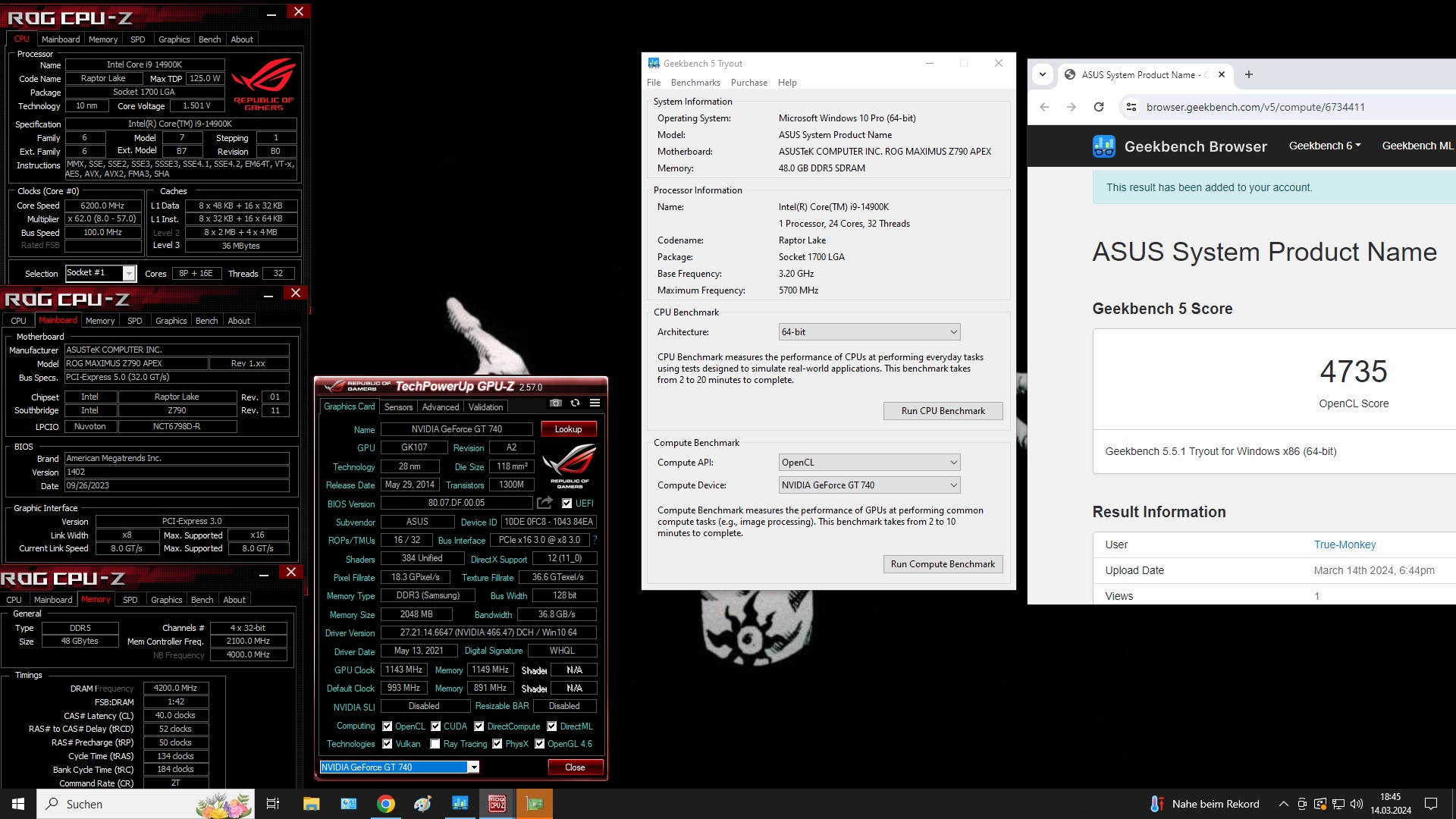
Task: Select the Bench tab in top CPU-Z window
Action: [x=210, y=39]
